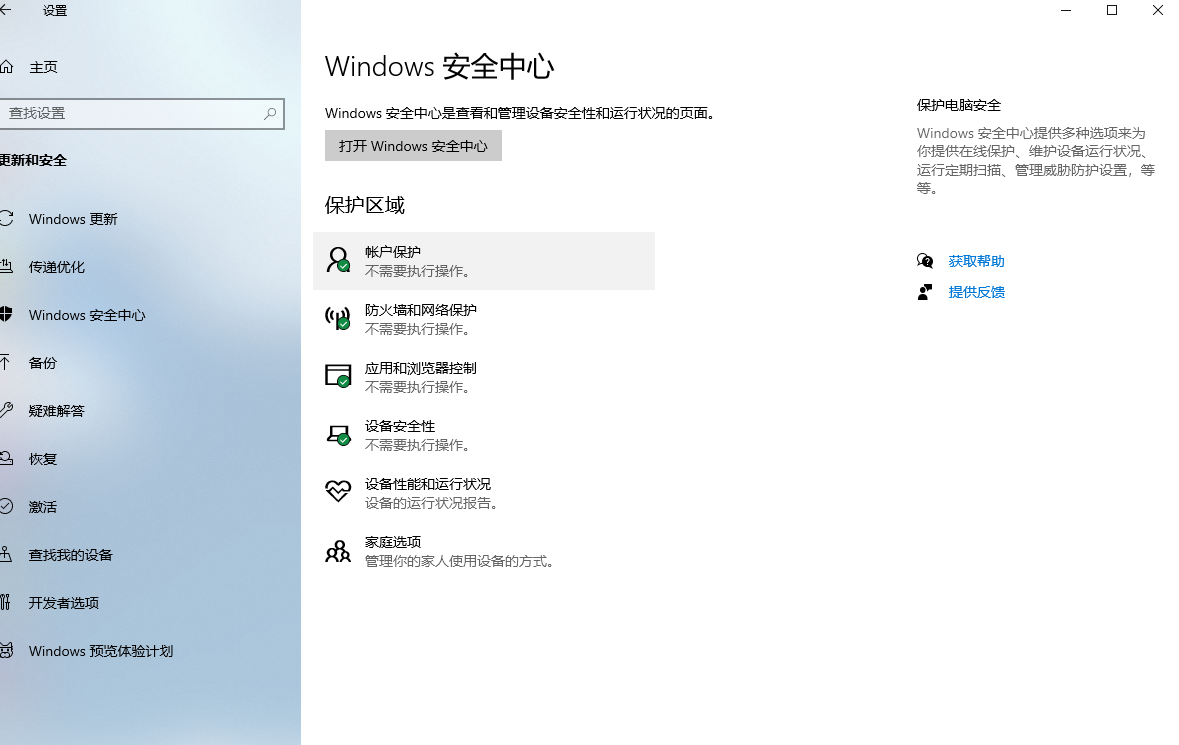
Task: Select 传递优化 in sidebar
Action: coord(56,267)
